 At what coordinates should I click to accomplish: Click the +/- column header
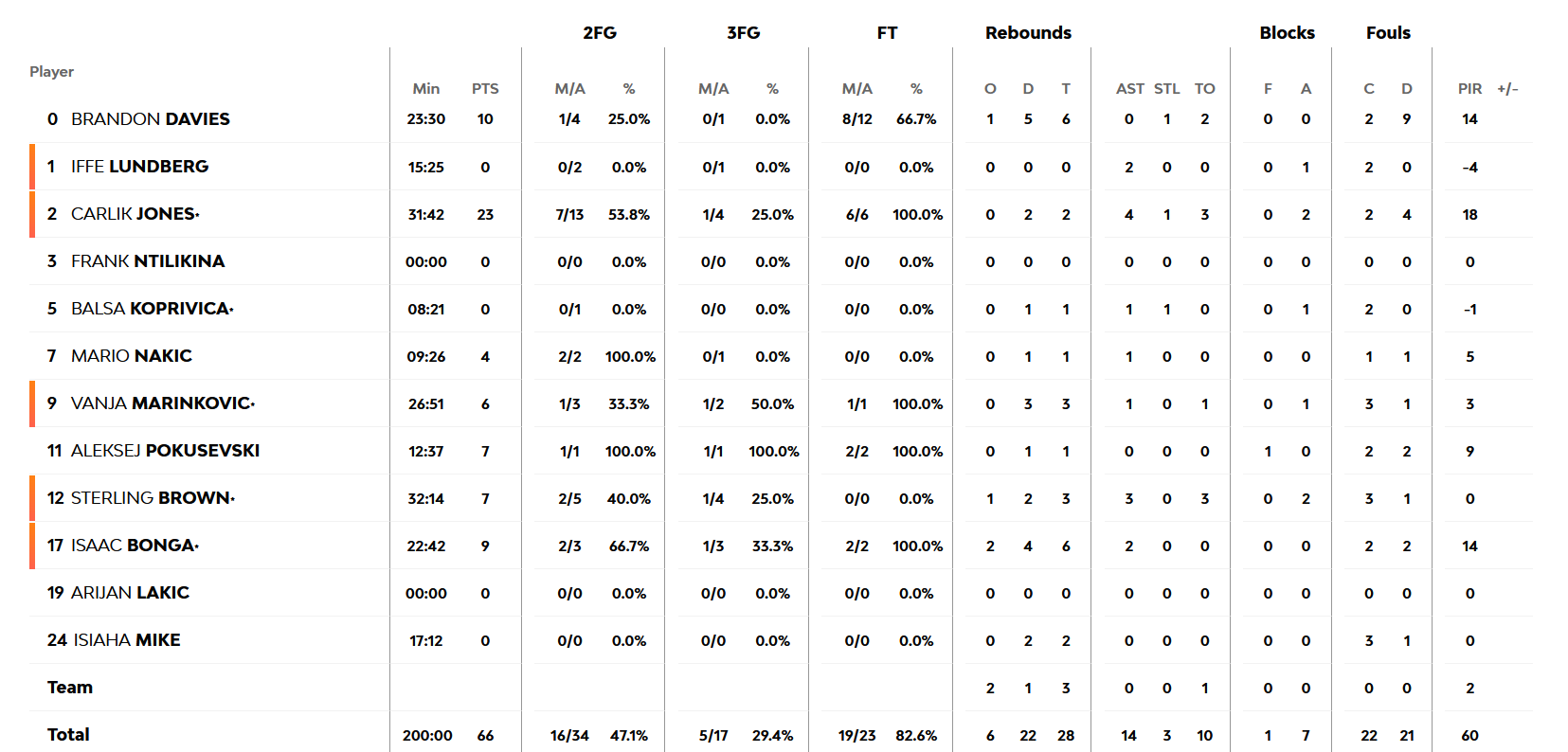(1507, 89)
